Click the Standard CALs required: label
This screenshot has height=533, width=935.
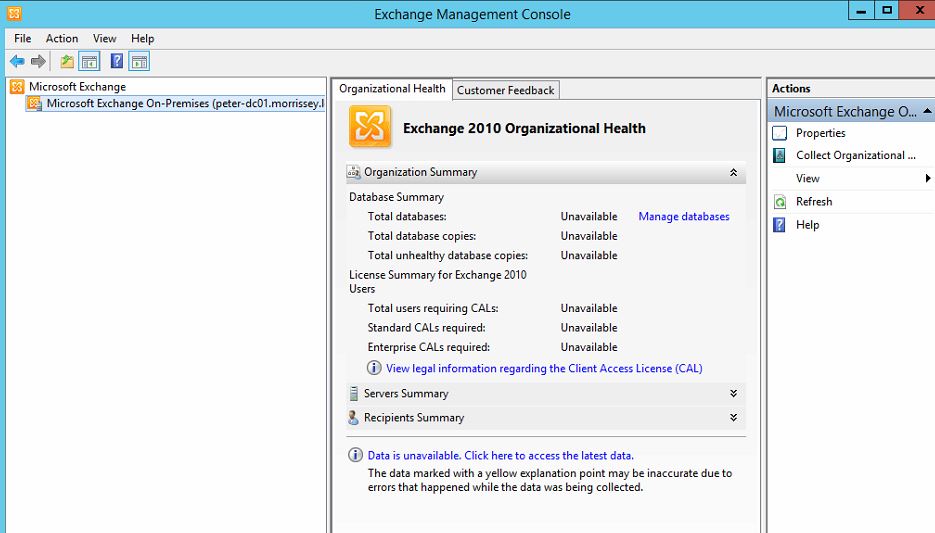[x=426, y=328]
